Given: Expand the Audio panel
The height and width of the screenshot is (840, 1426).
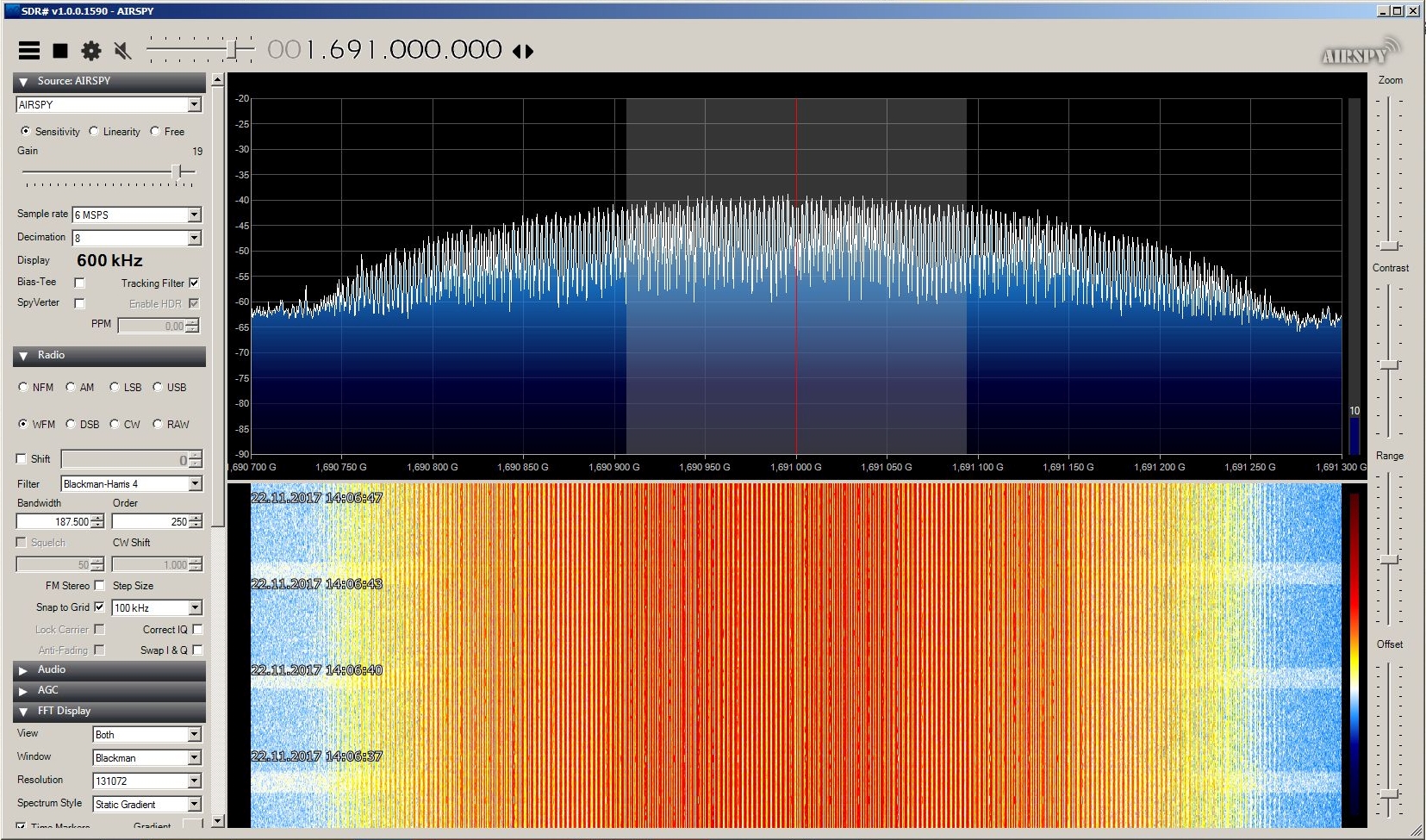Looking at the screenshot, I should click(109, 669).
